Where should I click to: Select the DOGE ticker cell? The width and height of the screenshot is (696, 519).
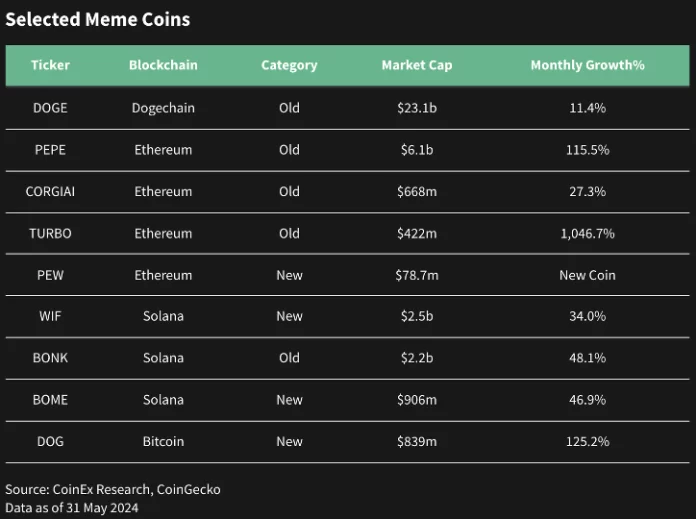pos(50,108)
